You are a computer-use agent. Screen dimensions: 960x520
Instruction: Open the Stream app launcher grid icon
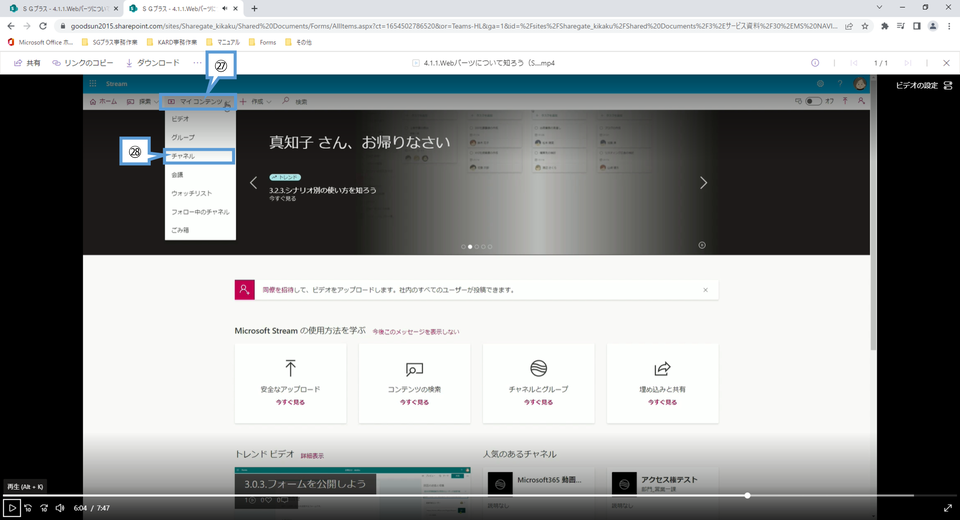(x=93, y=84)
